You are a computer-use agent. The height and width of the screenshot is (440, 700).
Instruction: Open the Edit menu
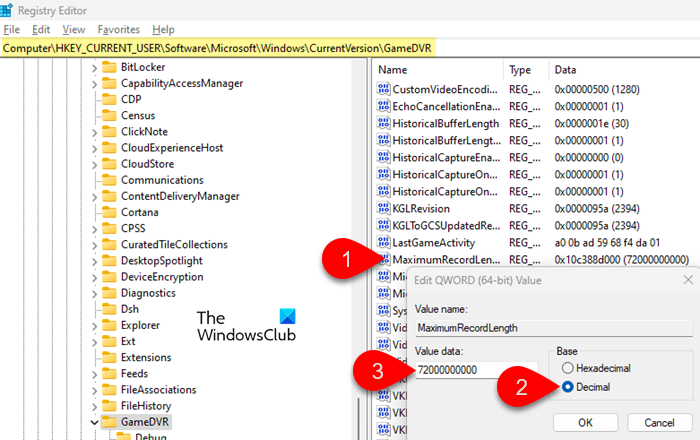[41, 29]
